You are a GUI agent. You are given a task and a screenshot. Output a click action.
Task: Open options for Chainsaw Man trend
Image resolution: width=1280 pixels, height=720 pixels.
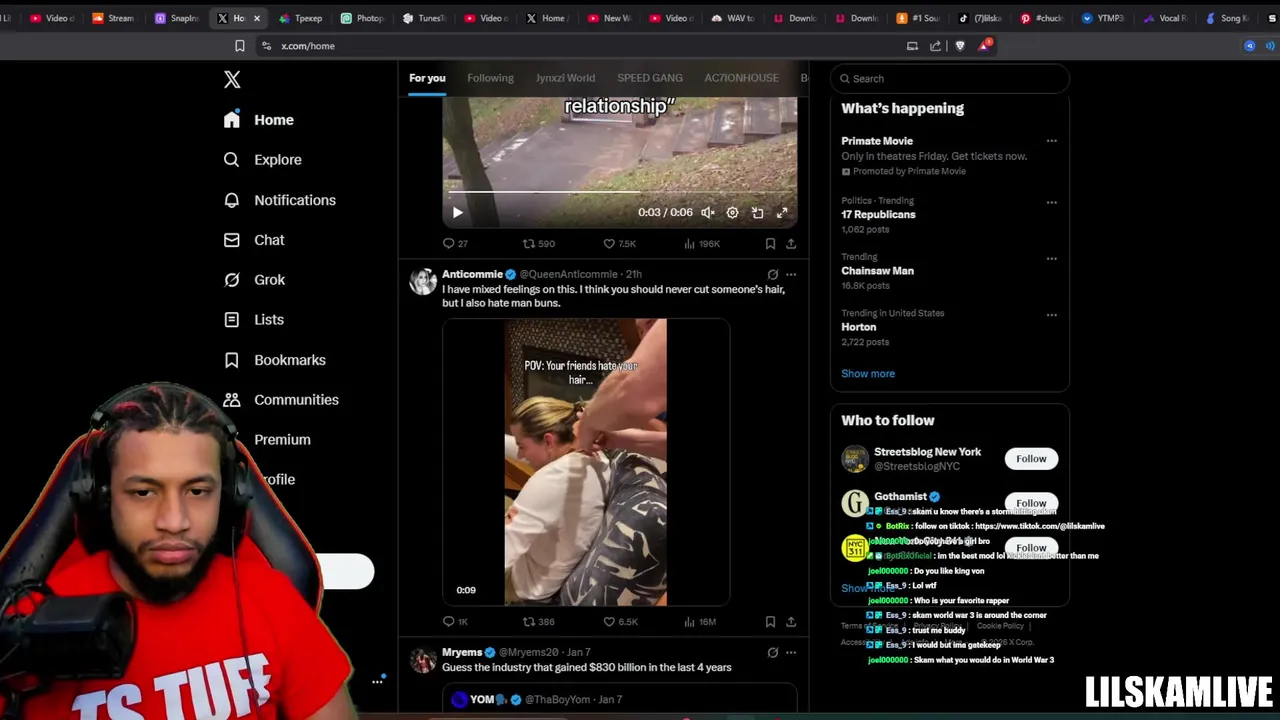(1051, 258)
